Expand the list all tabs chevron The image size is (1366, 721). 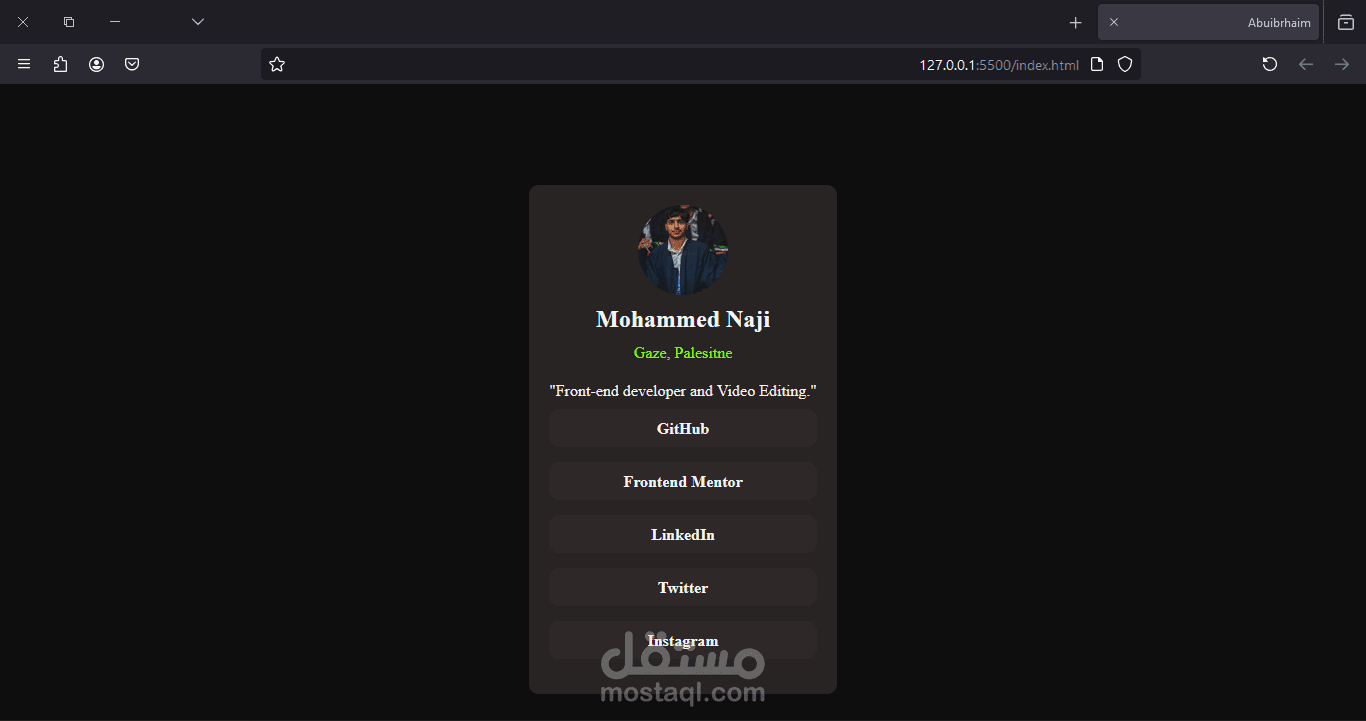198,22
